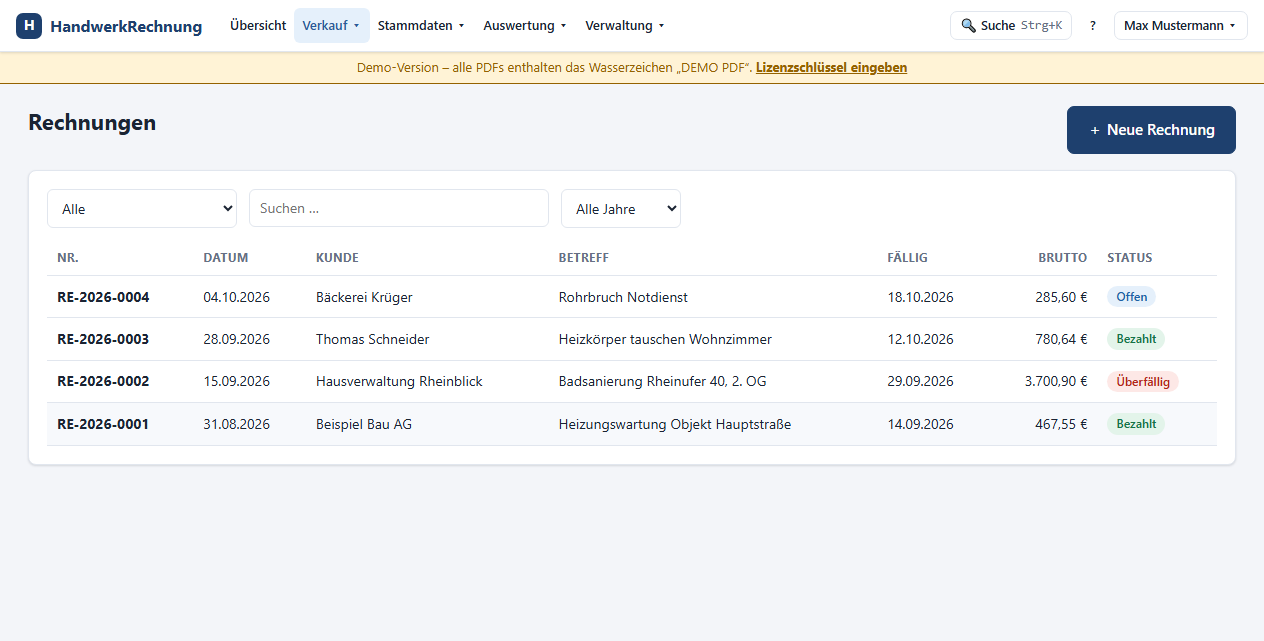Click the Fällig column header

907,258
